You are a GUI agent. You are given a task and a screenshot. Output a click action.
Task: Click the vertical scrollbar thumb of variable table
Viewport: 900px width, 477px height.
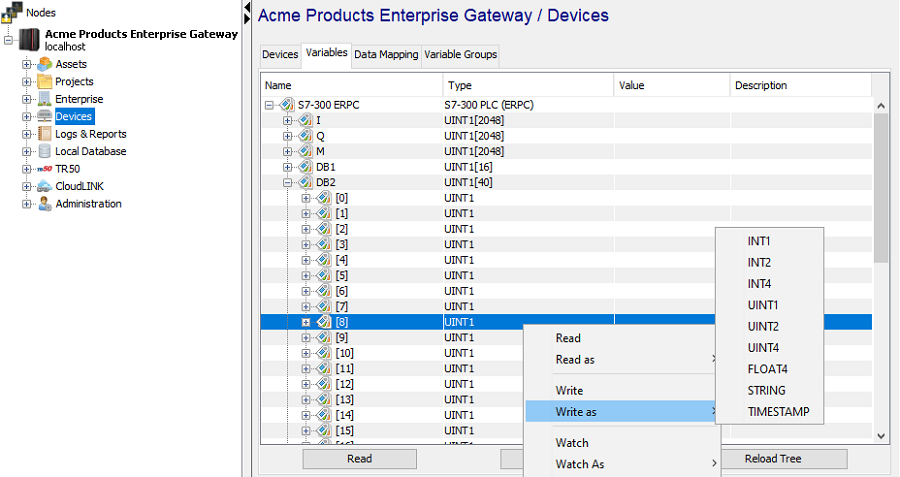[881, 188]
